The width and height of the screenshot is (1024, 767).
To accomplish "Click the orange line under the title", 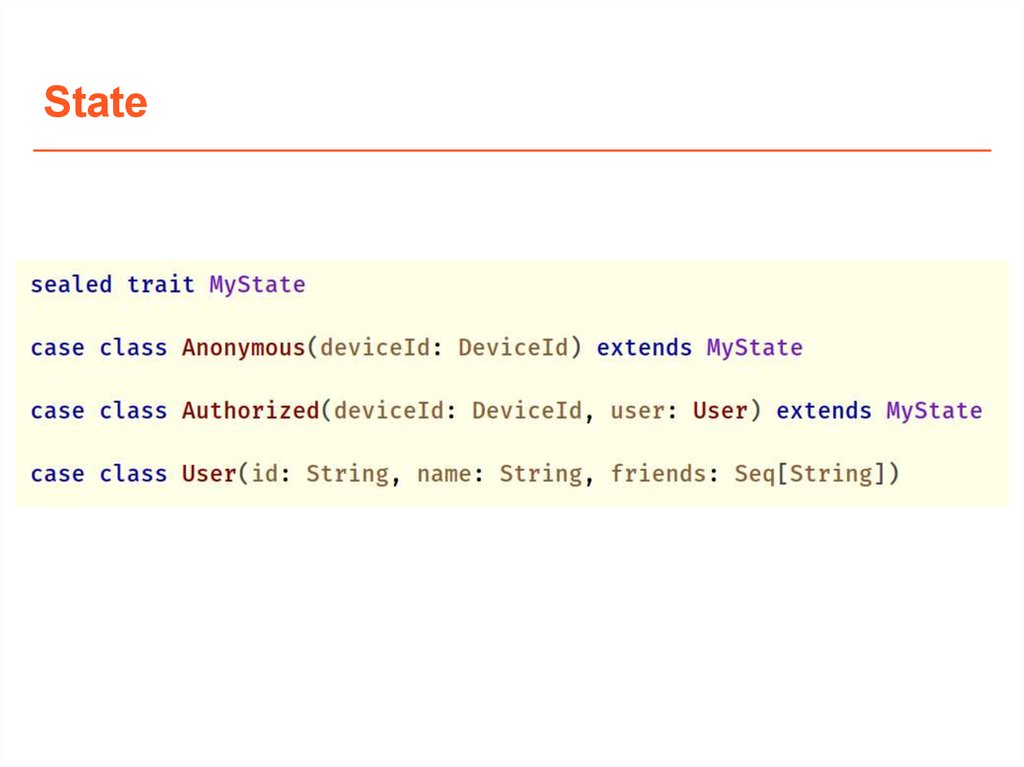I will (512, 151).
